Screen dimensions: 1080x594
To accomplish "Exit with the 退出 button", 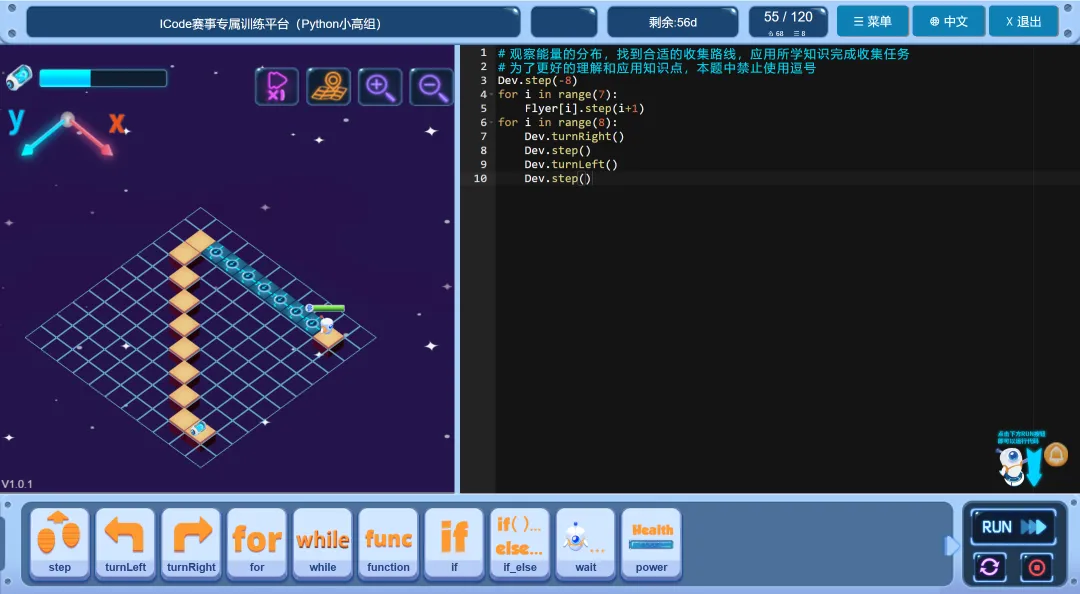I will 1024,21.
